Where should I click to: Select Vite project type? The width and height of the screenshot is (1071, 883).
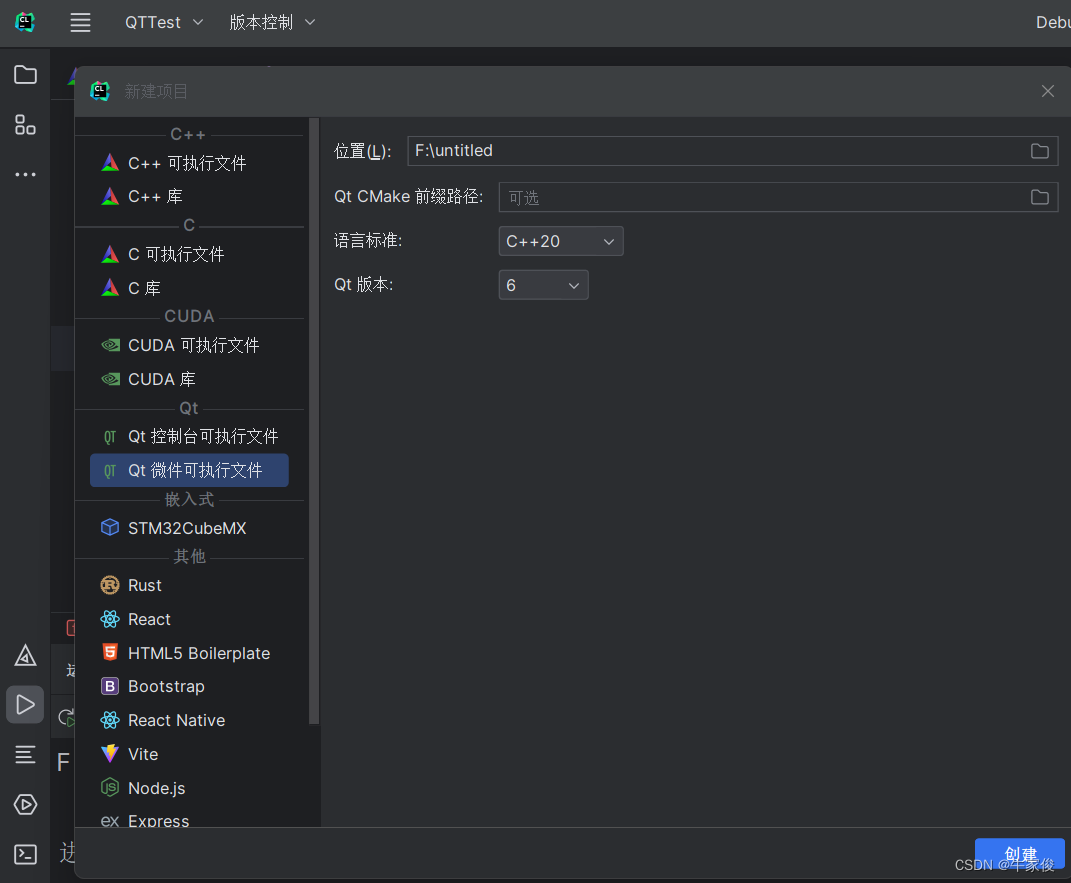pos(189,754)
